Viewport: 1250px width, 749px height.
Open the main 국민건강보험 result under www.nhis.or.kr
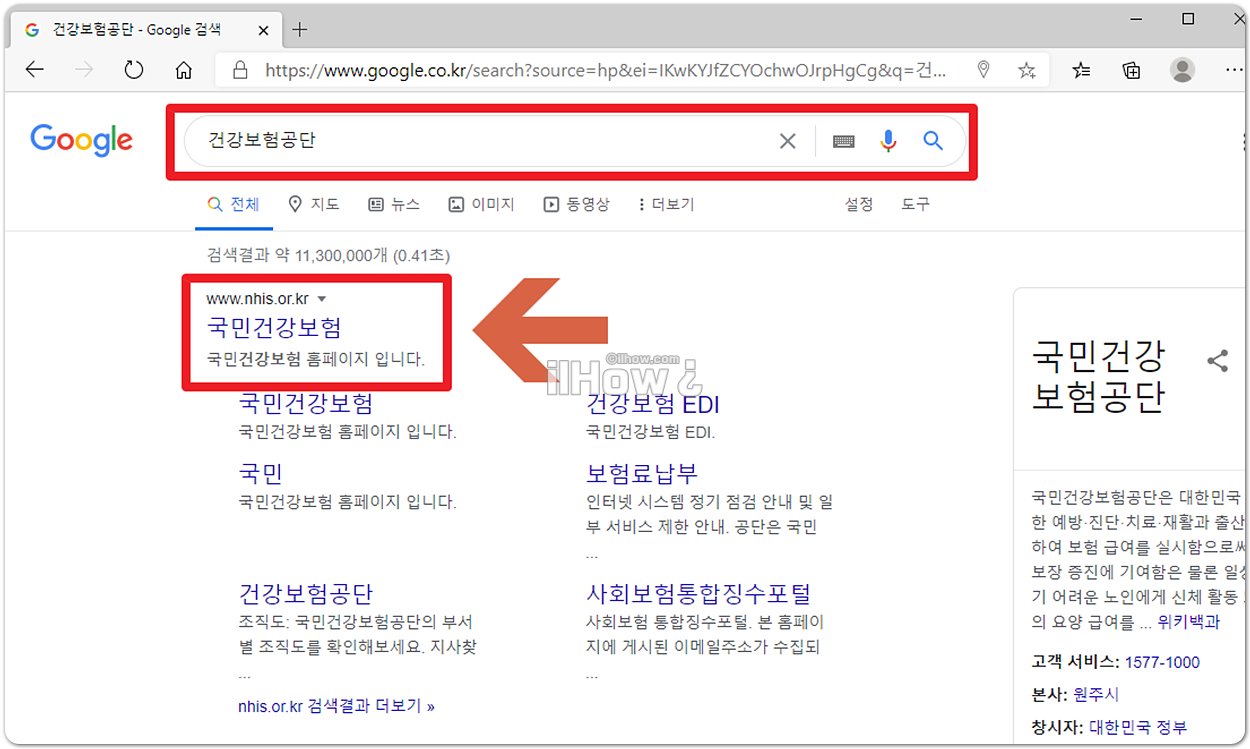[x=274, y=327]
